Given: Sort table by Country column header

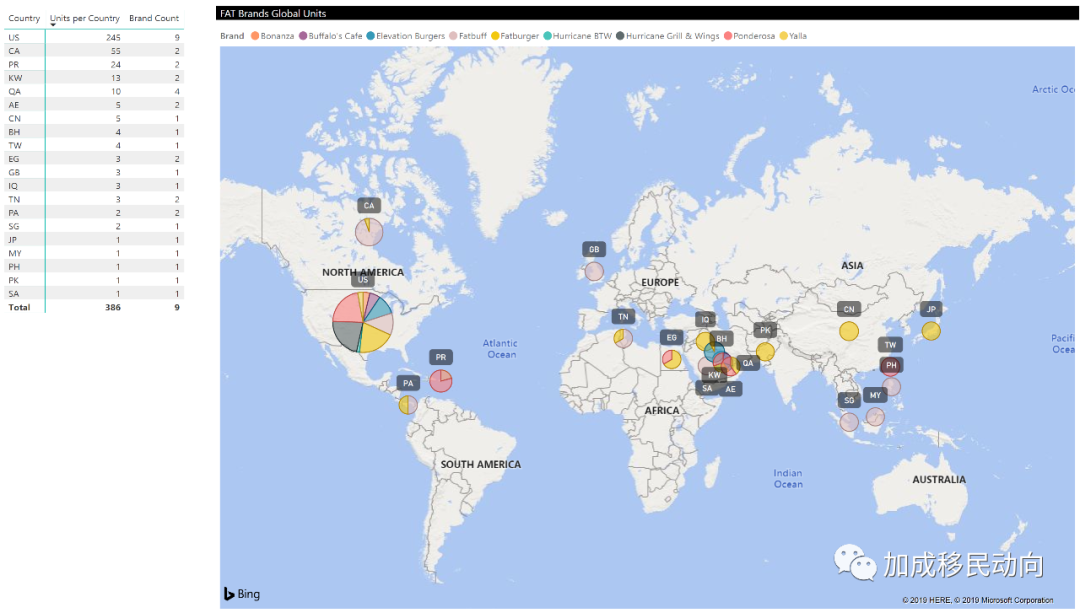Looking at the screenshot, I should click(x=24, y=18).
